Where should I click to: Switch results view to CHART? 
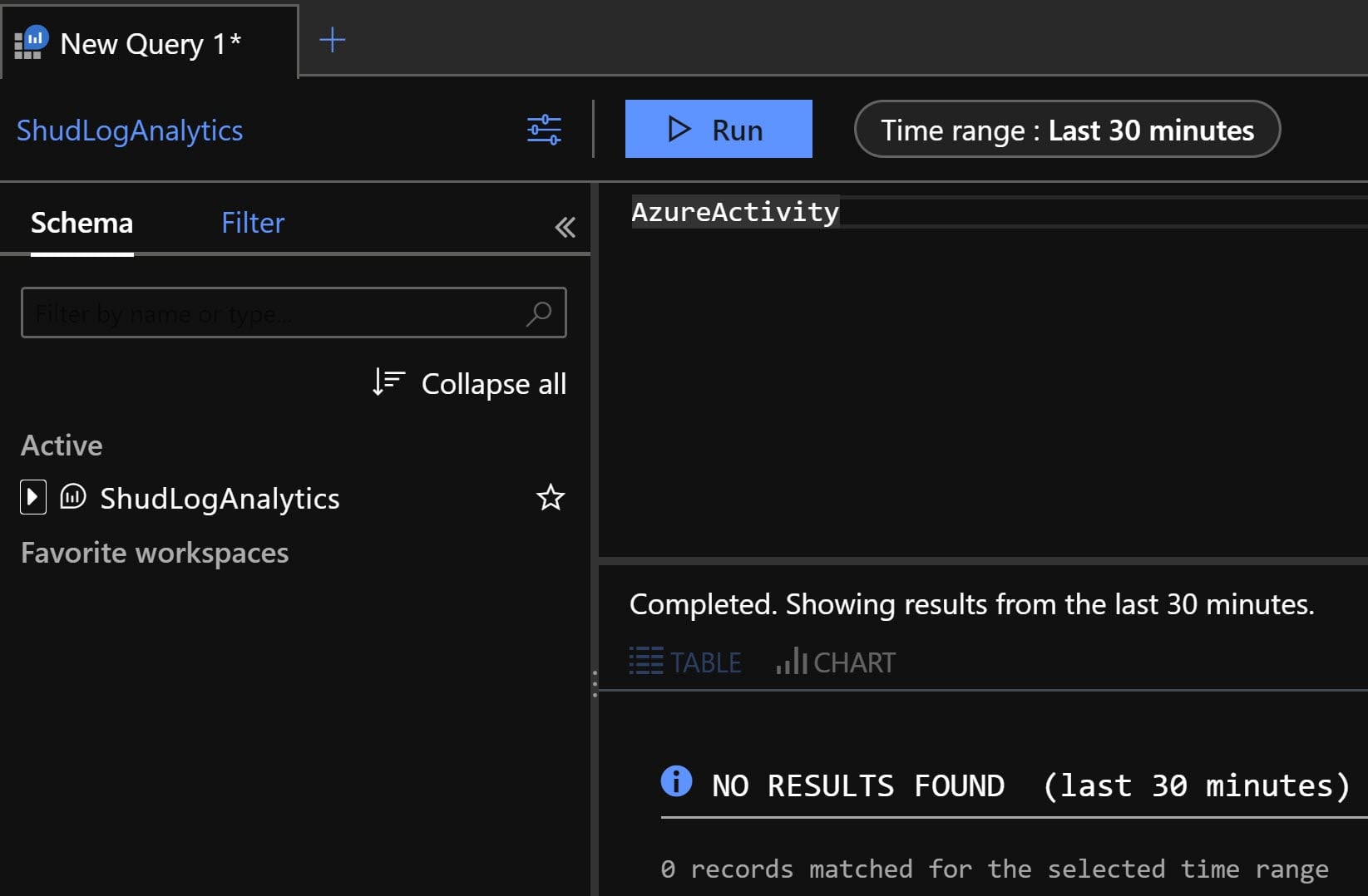coord(836,662)
